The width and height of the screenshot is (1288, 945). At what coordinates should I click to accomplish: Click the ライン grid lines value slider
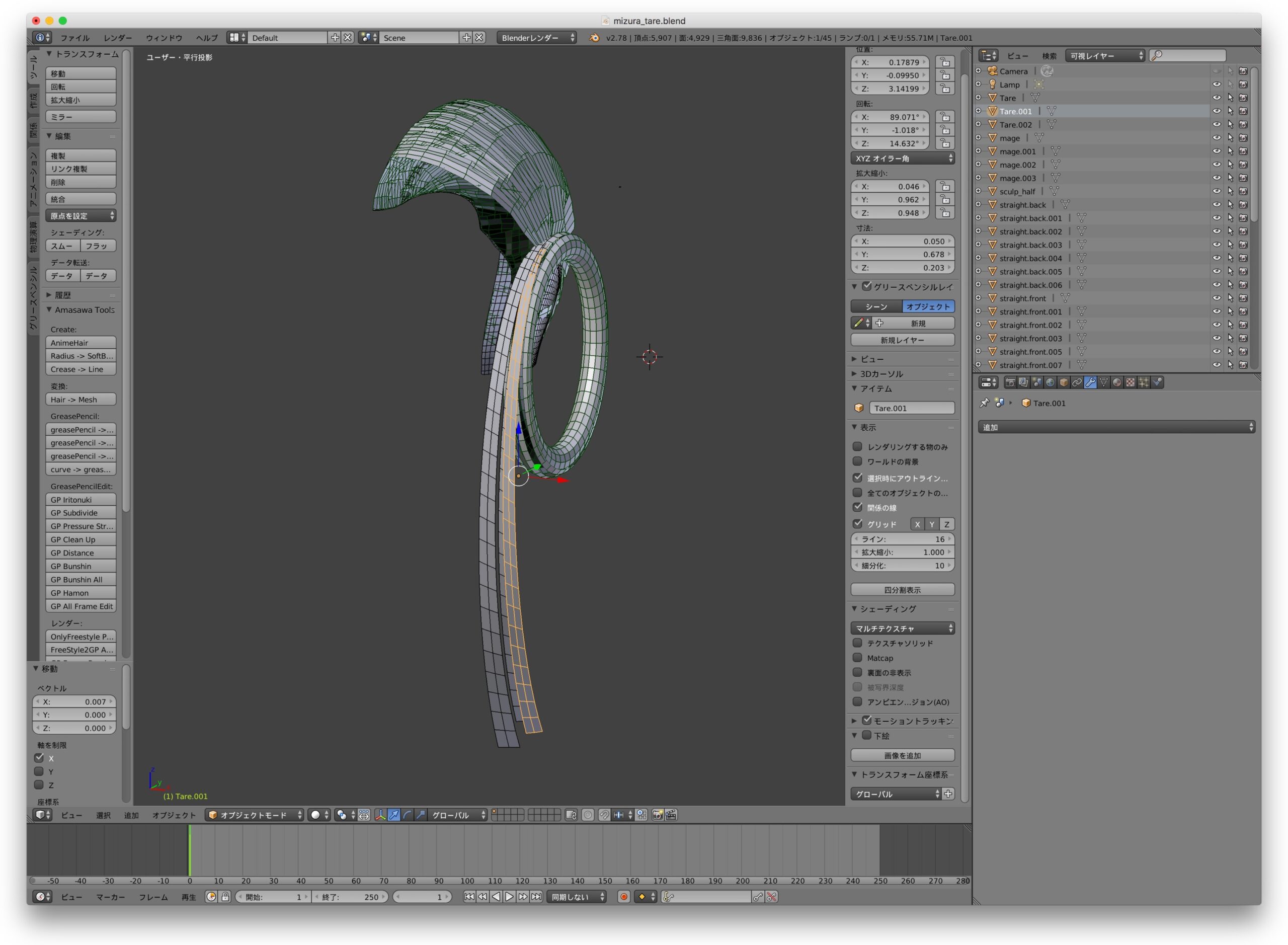[902, 539]
